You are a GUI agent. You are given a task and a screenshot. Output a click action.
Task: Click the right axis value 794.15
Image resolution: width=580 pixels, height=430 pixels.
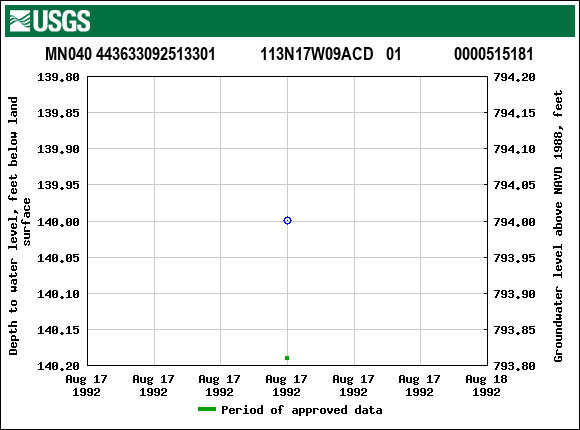pyautogui.click(x=515, y=113)
